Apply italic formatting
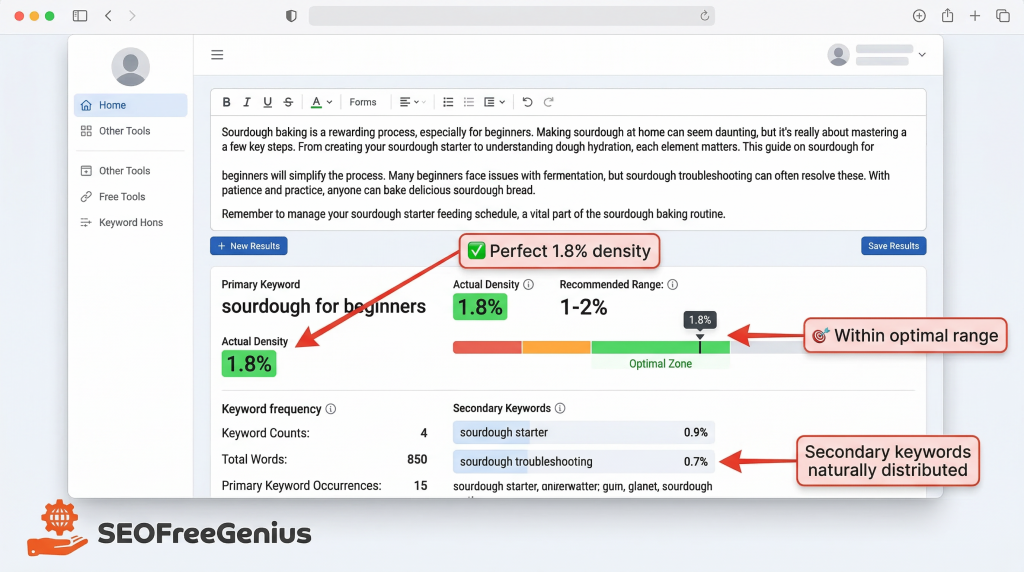 [246, 102]
